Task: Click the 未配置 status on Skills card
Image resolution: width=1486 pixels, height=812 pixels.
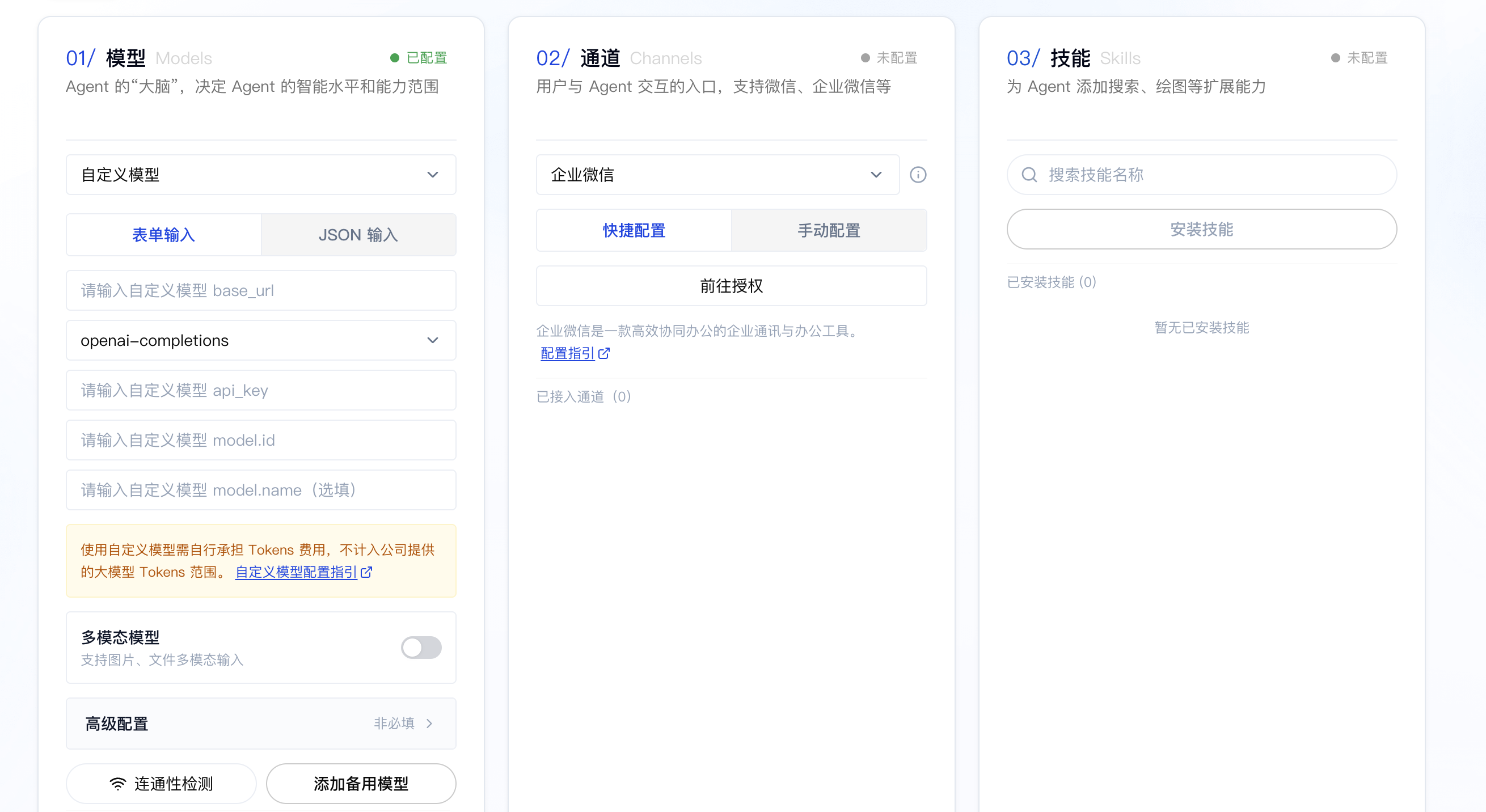Action: pyautogui.click(x=1360, y=58)
